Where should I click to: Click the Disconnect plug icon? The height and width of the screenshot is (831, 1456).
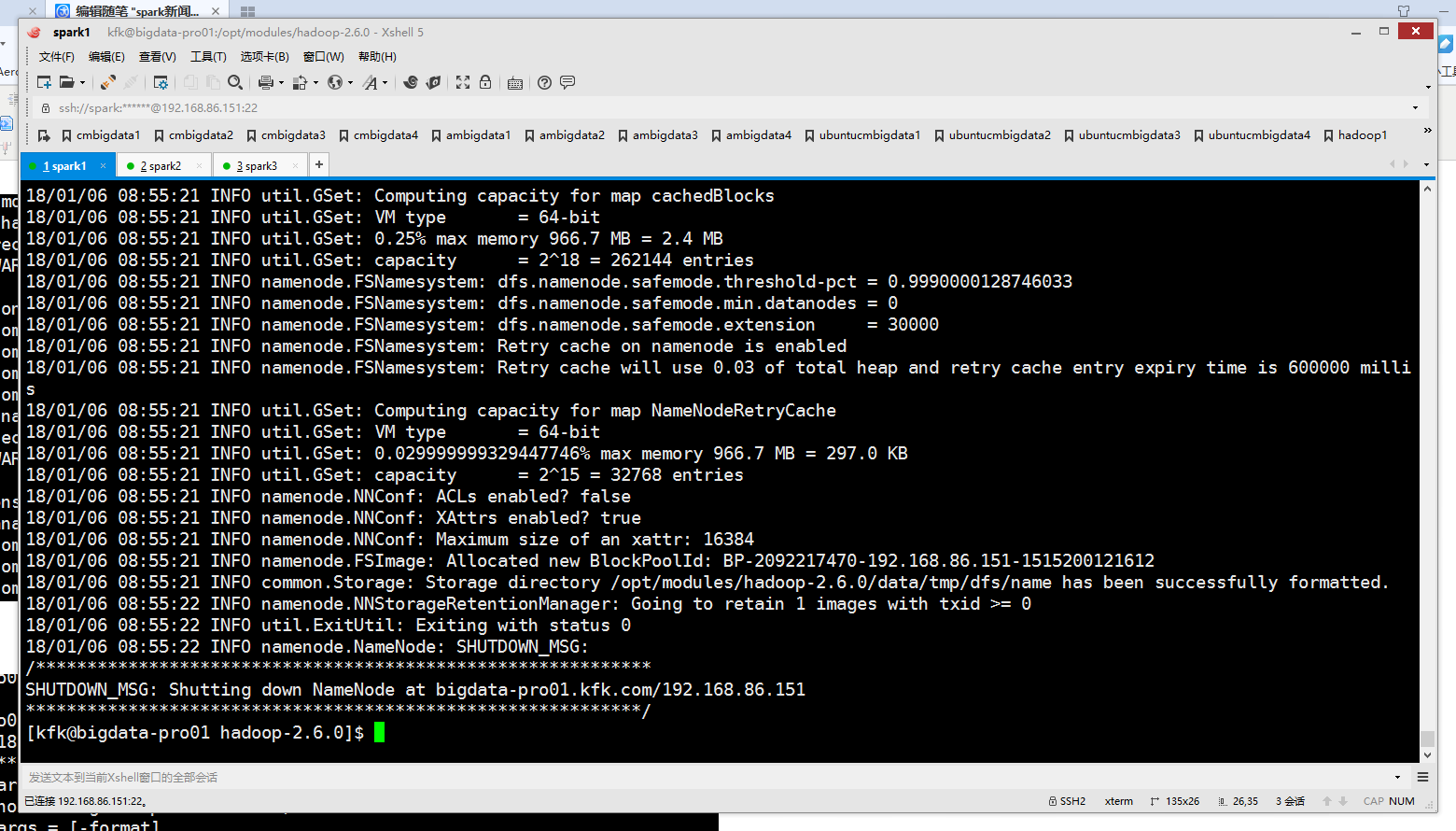coord(131,82)
